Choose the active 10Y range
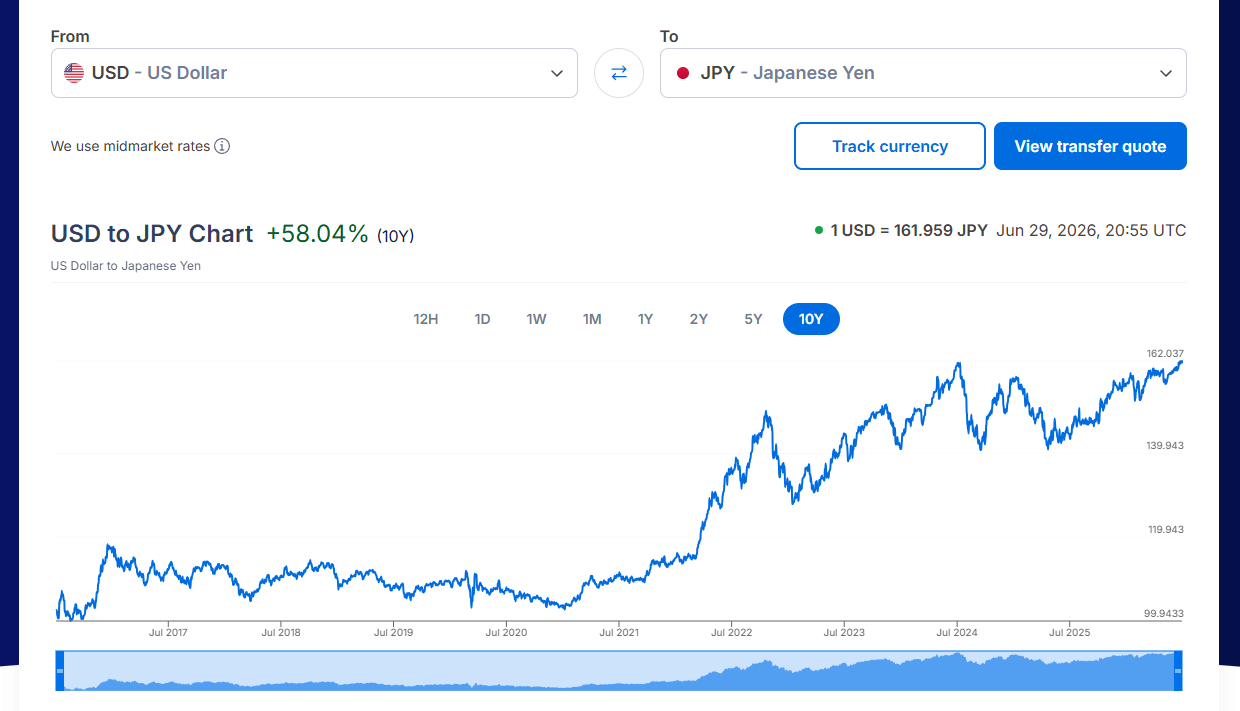The image size is (1240, 711). click(811, 319)
